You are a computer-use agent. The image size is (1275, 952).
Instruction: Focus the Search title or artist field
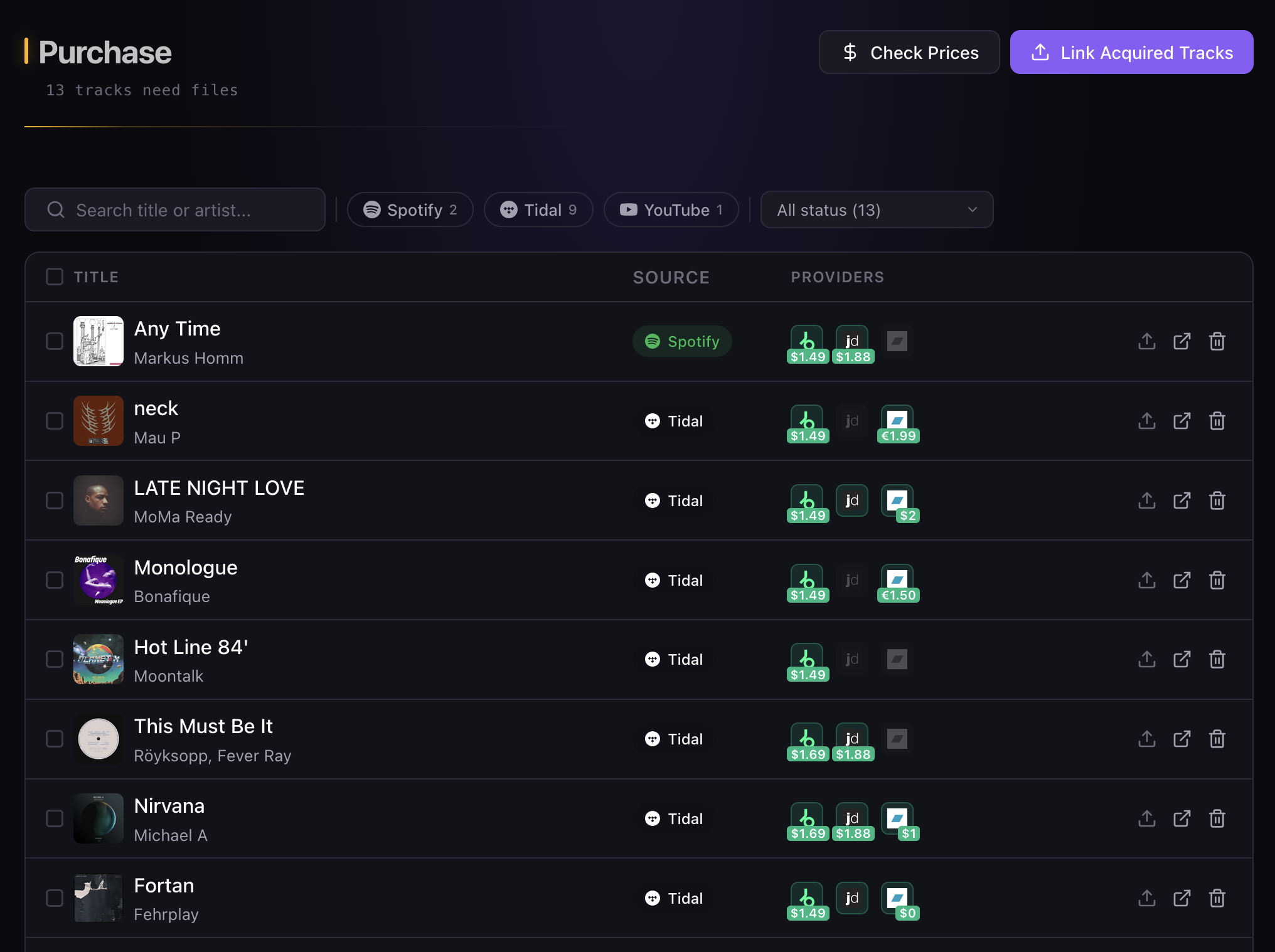pos(175,209)
